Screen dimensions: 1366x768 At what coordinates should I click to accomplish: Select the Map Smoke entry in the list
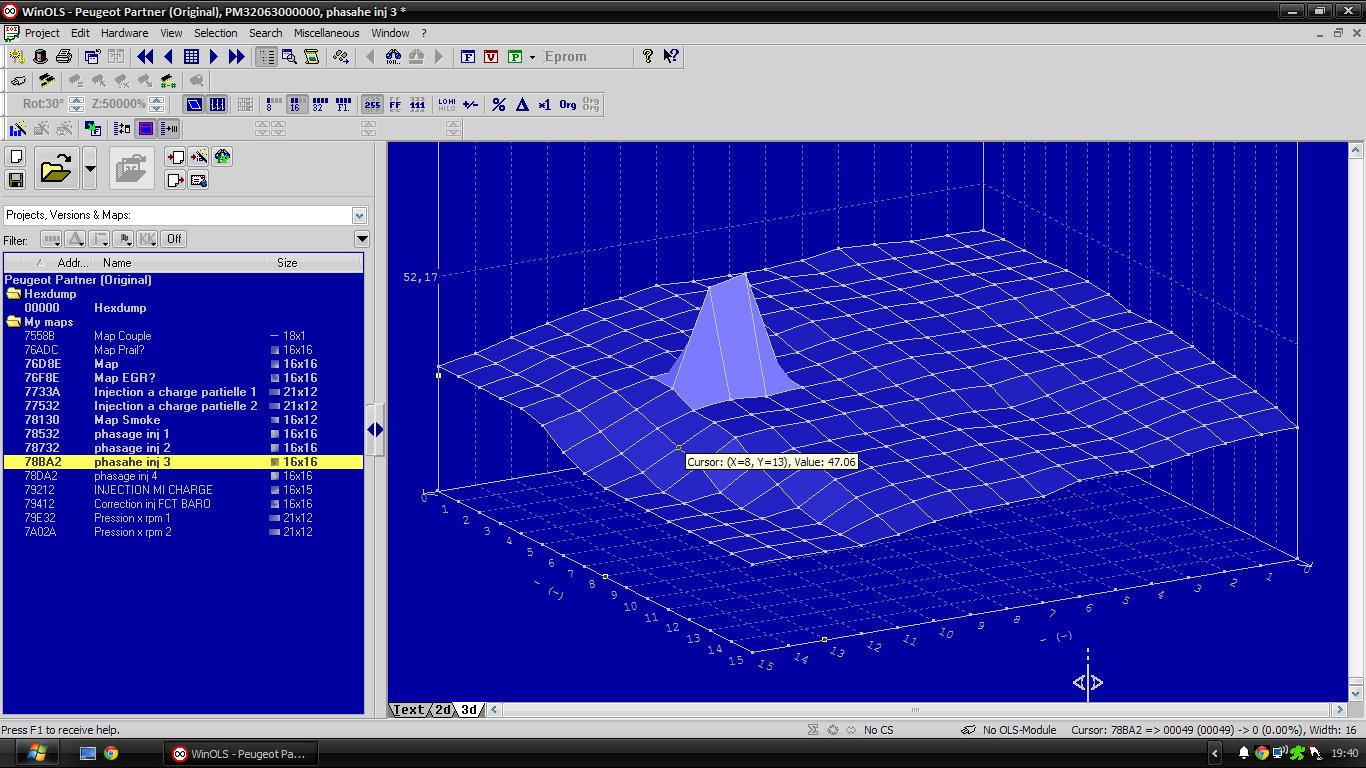click(127, 420)
